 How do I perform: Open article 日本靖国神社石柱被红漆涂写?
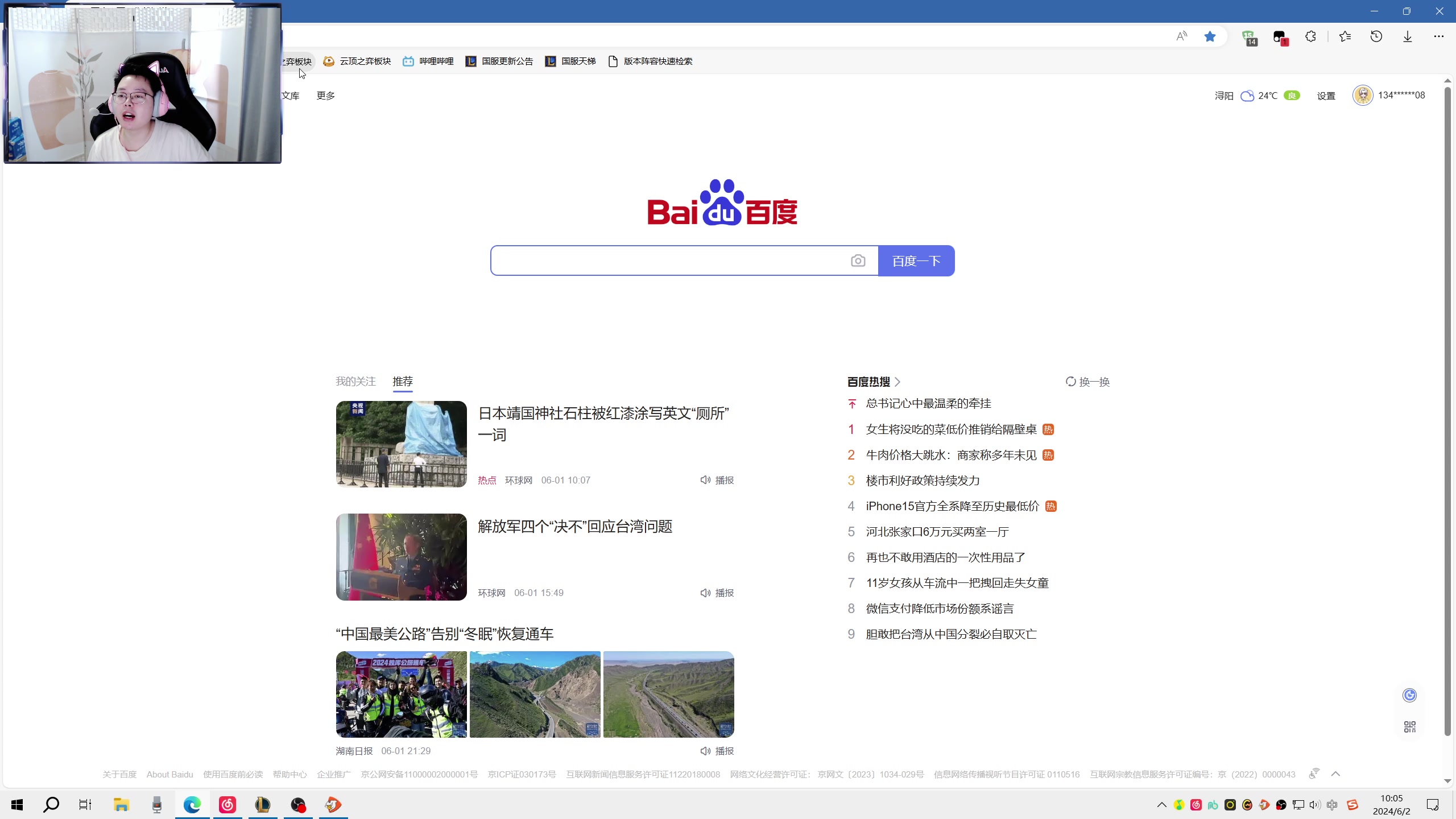click(603, 424)
